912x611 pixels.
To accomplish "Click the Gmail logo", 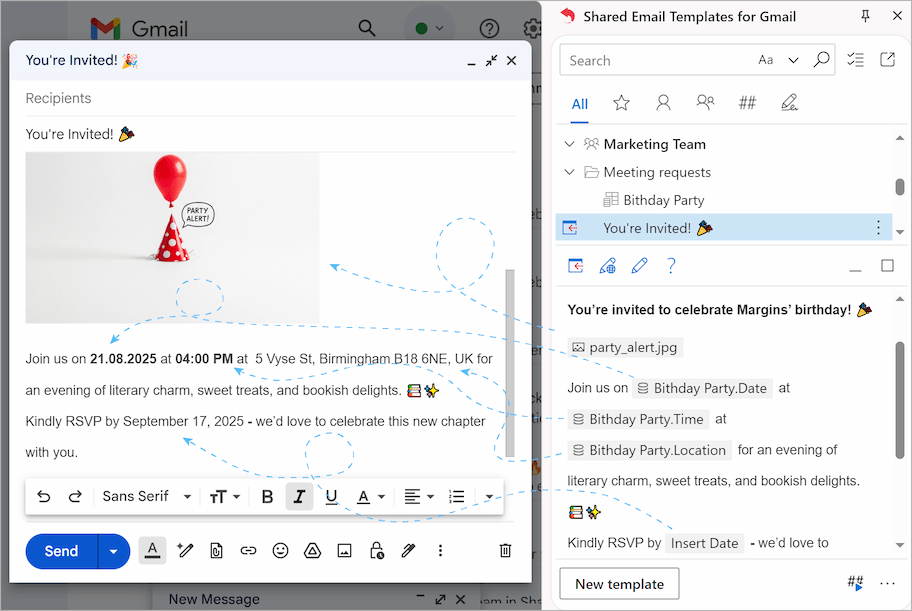I will (140, 28).
